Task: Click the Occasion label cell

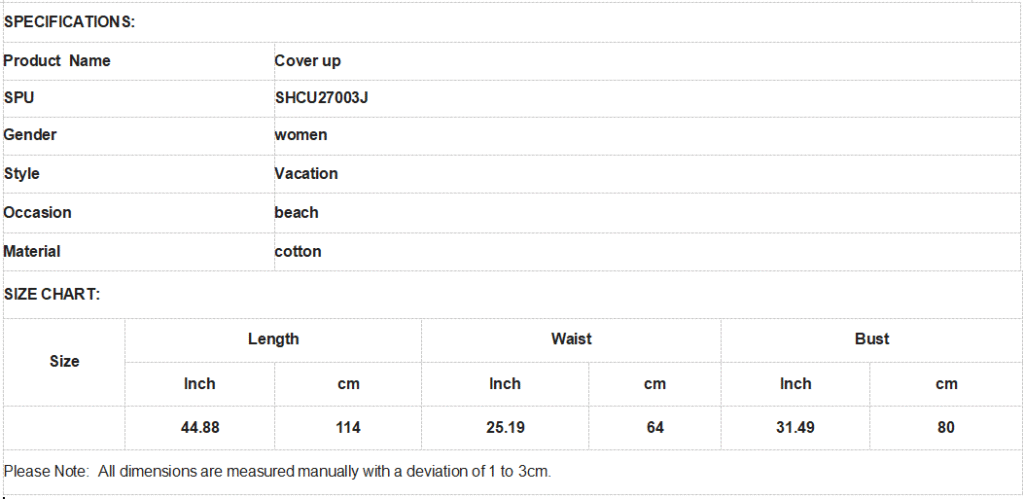Action: click(138, 213)
